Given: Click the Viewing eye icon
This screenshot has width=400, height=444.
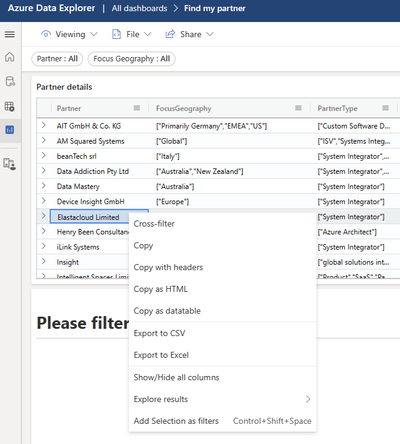Looking at the screenshot, I should click(x=46, y=34).
